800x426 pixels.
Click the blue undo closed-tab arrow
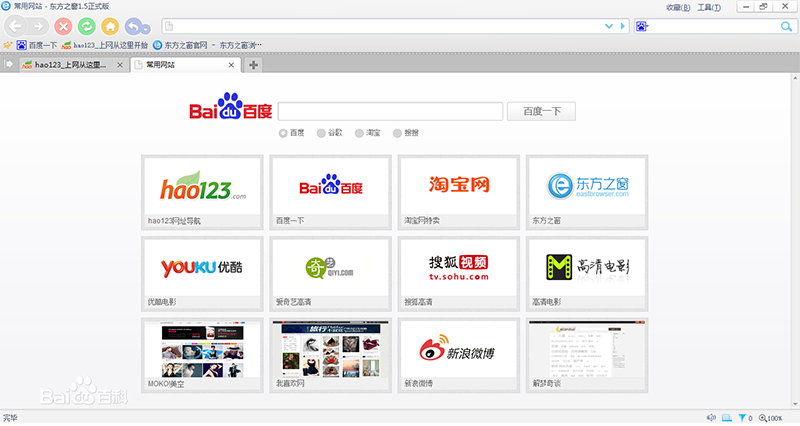[133, 26]
